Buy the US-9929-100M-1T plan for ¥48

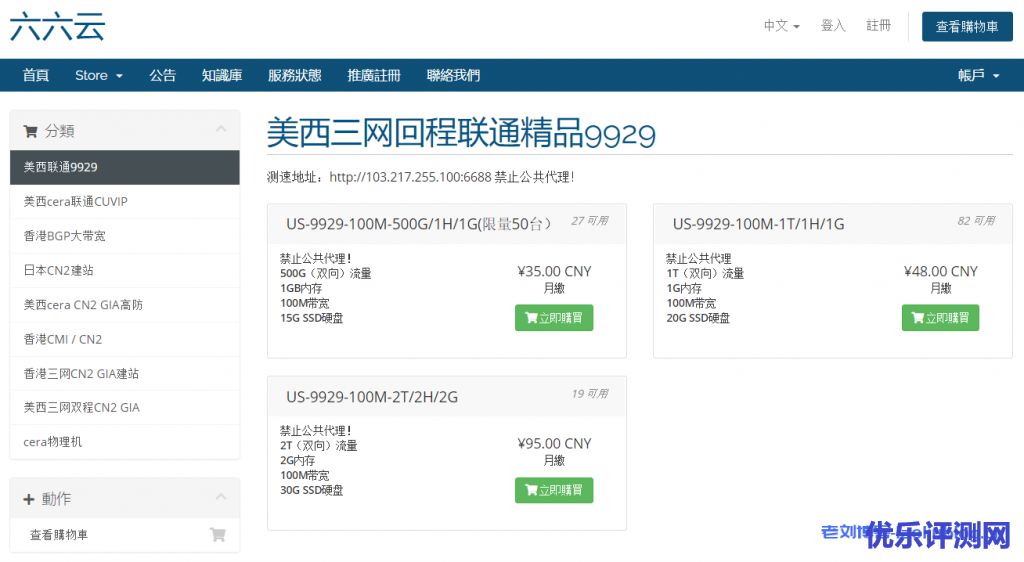pyautogui.click(x=940, y=318)
